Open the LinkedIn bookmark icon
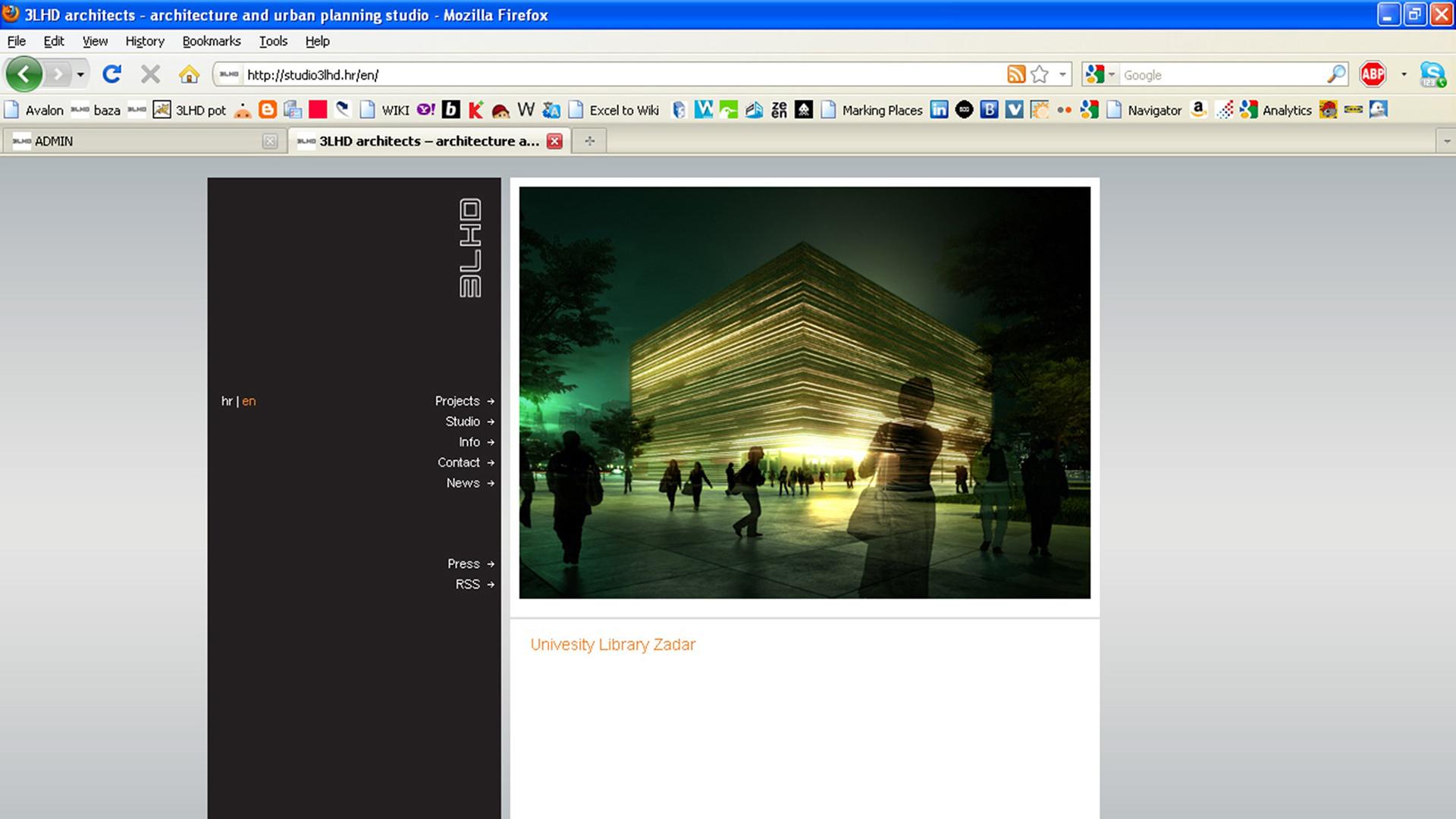Screen dimensions: 1456x819 pos(939,110)
